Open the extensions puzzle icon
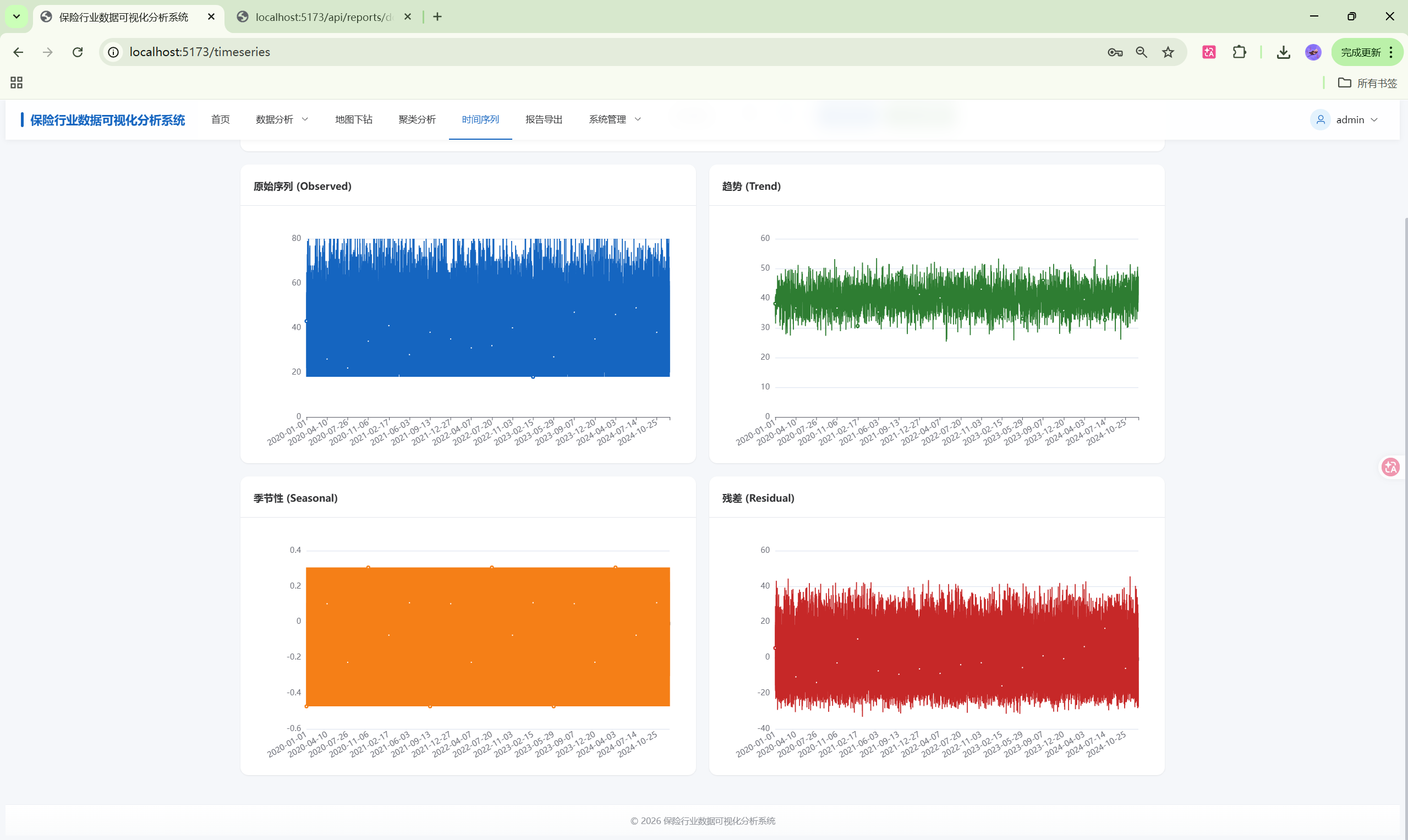The image size is (1408, 840). (x=1239, y=52)
